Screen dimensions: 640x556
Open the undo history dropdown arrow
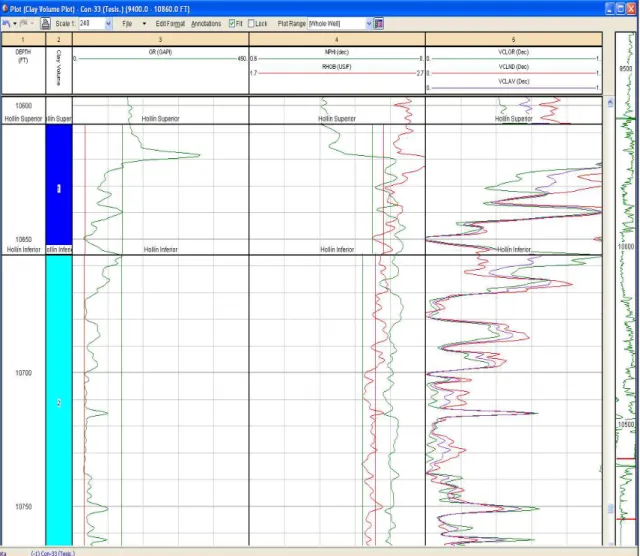tap(15, 24)
